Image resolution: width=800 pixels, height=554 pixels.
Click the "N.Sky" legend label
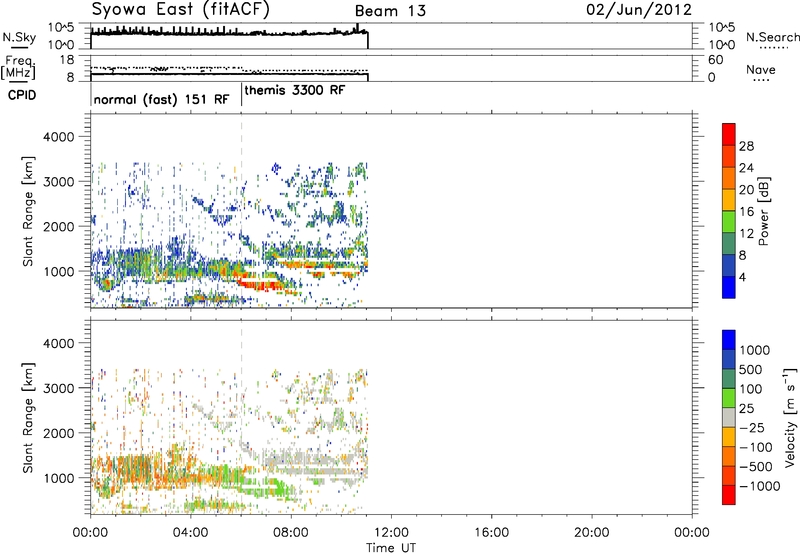[19, 37]
